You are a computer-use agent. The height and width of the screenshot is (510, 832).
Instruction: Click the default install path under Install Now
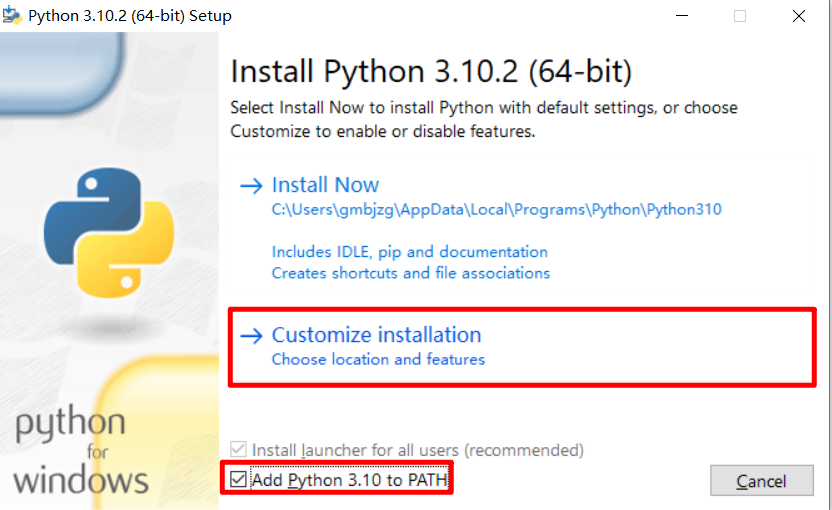pyautogui.click(x=496, y=210)
